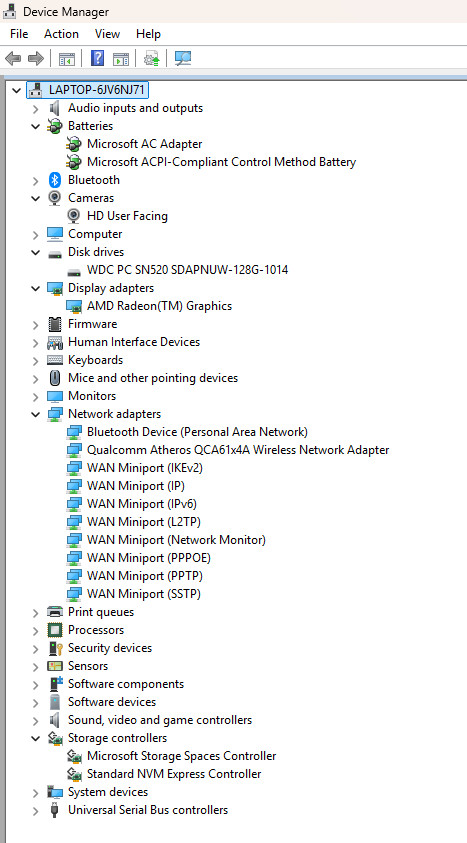Click the Forward arrow toolbar icon
467x843 pixels.
coord(35,58)
